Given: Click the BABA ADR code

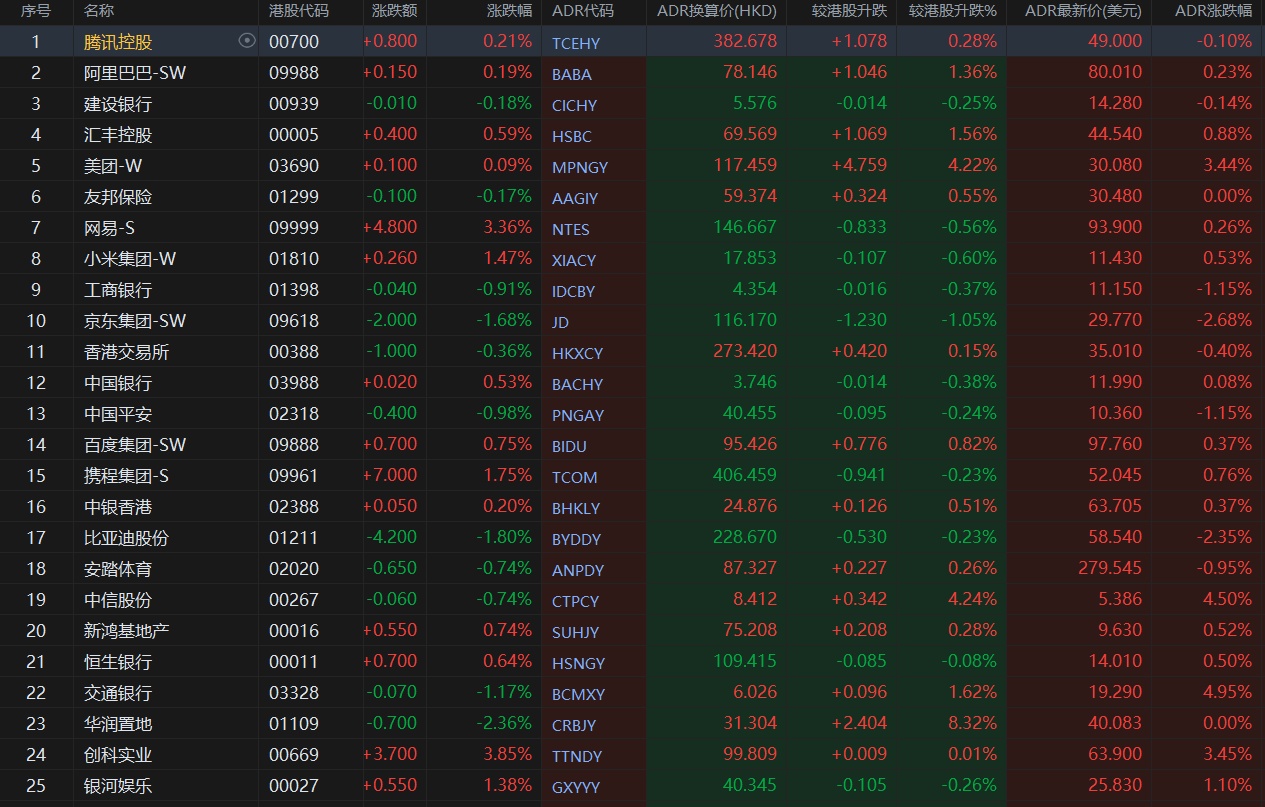Looking at the screenshot, I should click(x=572, y=74).
